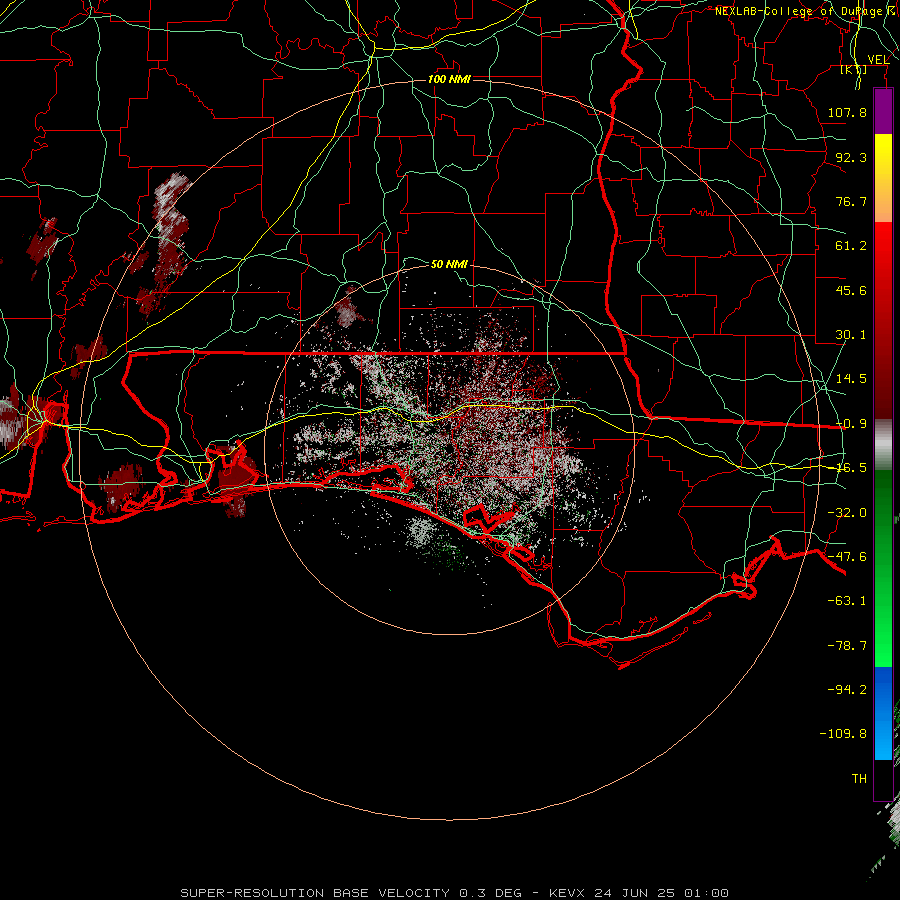Select the 61.2 velocity scale value
Image resolution: width=900 pixels, height=900 pixels.
pos(851,246)
